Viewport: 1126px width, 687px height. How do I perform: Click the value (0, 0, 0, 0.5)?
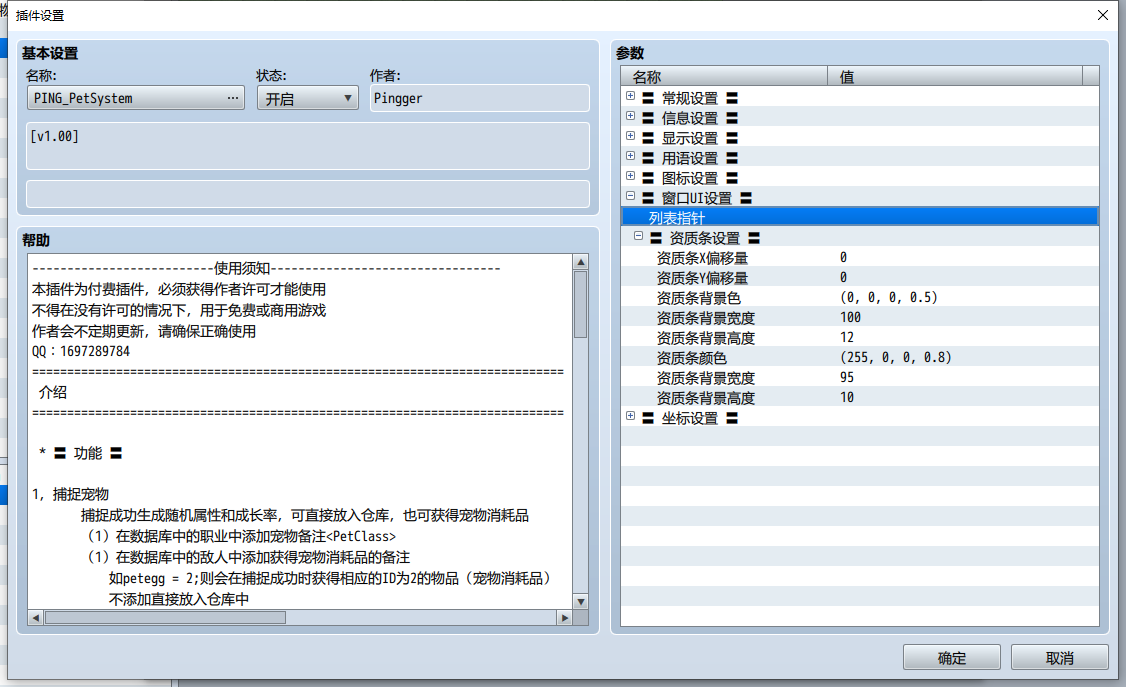tap(888, 297)
